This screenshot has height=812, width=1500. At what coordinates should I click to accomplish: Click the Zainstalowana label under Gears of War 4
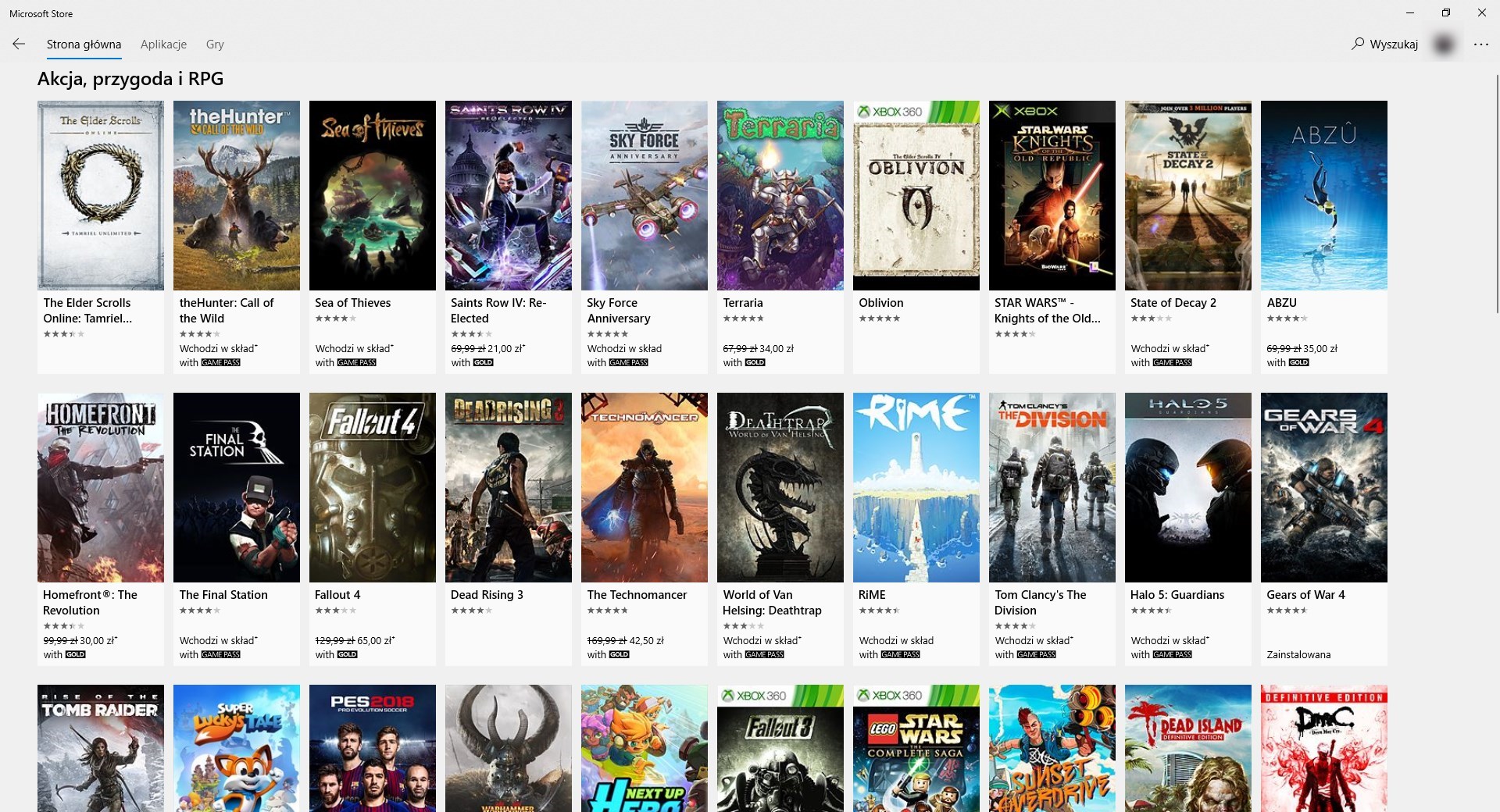(1298, 654)
